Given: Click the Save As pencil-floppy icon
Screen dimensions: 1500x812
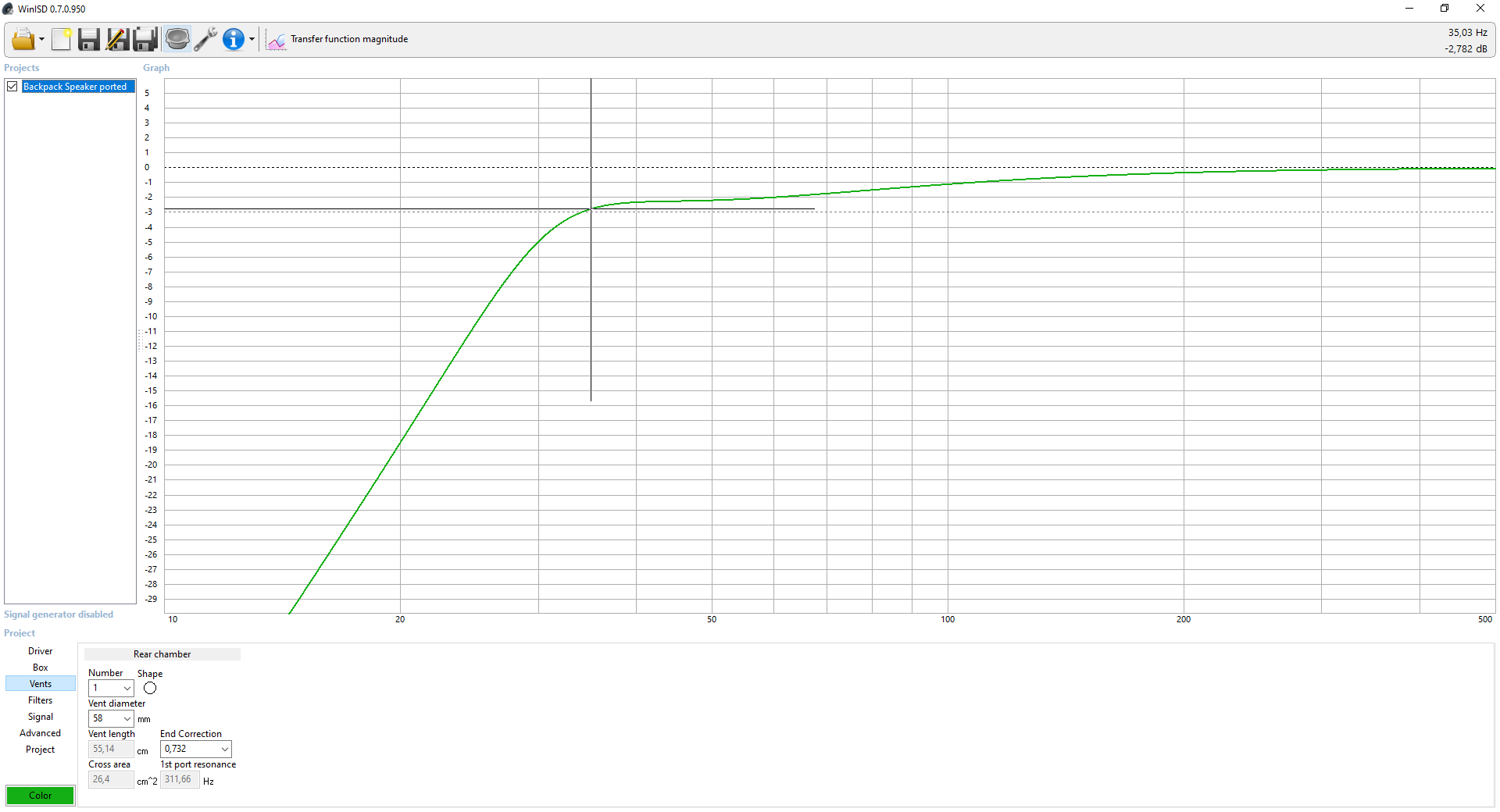Looking at the screenshot, I should (117, 39).
